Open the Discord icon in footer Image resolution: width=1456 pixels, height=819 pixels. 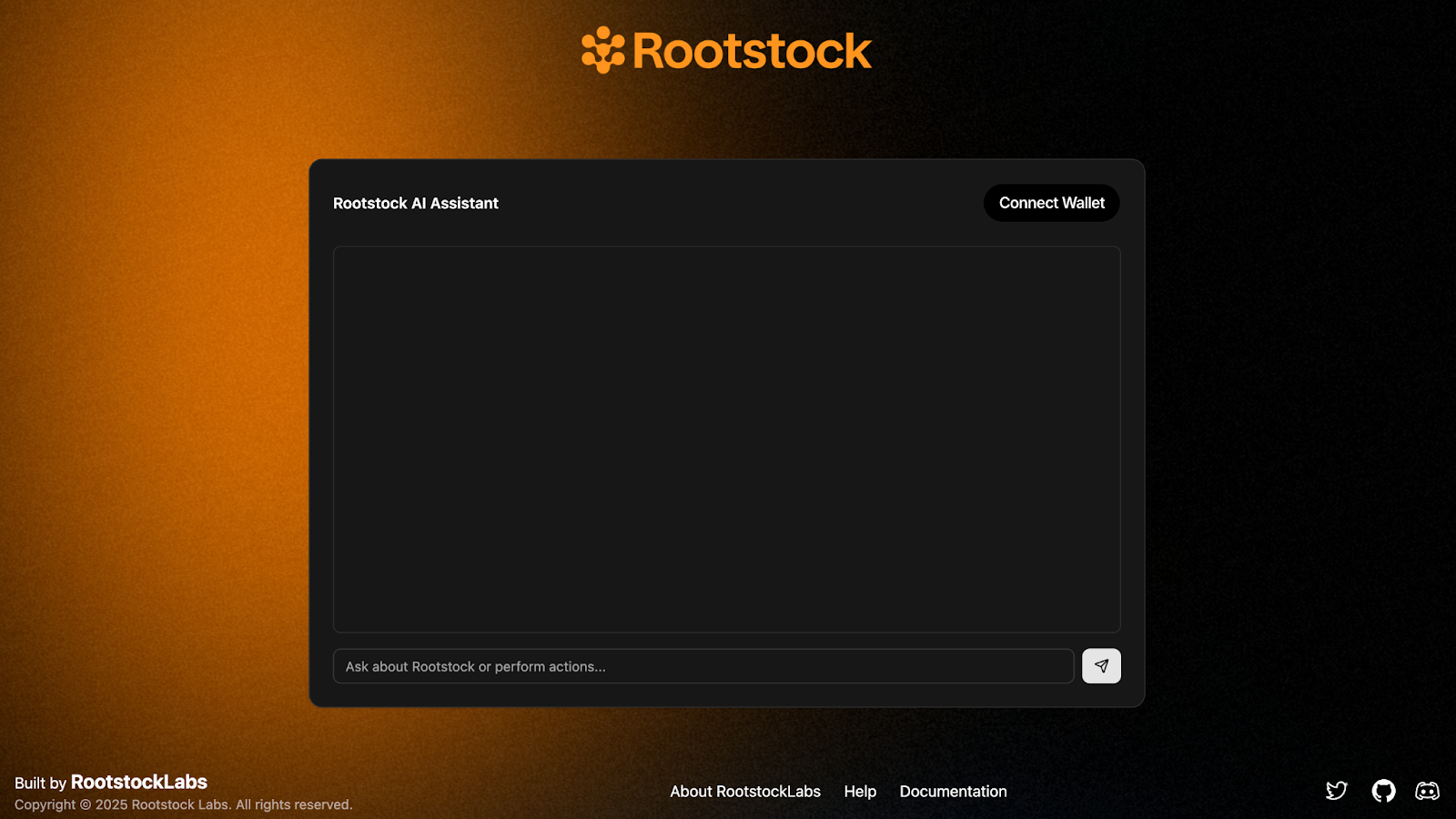pyautogui.click(x=1427, y=791)
